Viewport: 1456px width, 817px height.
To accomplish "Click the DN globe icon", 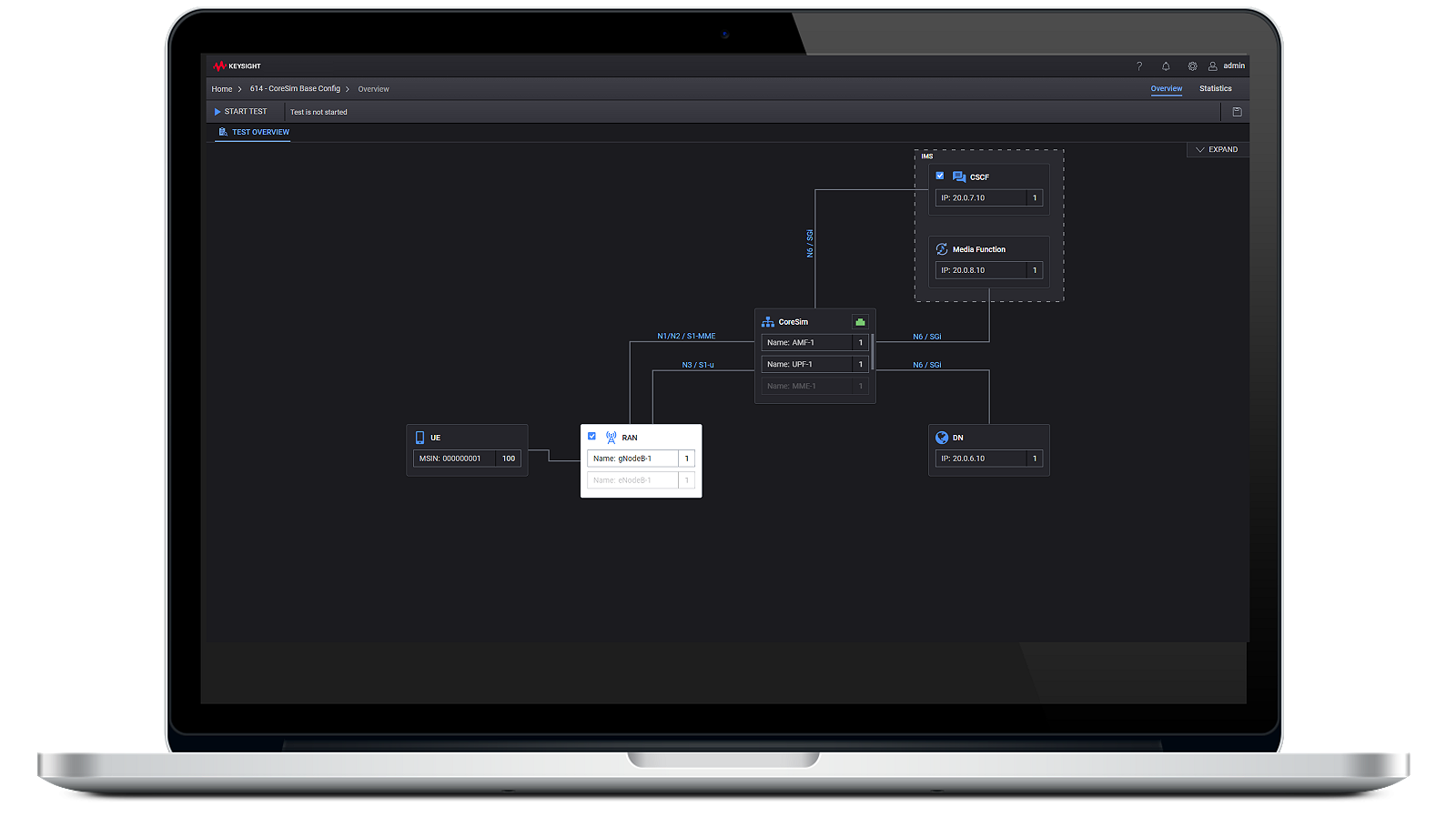I will 942,438.
